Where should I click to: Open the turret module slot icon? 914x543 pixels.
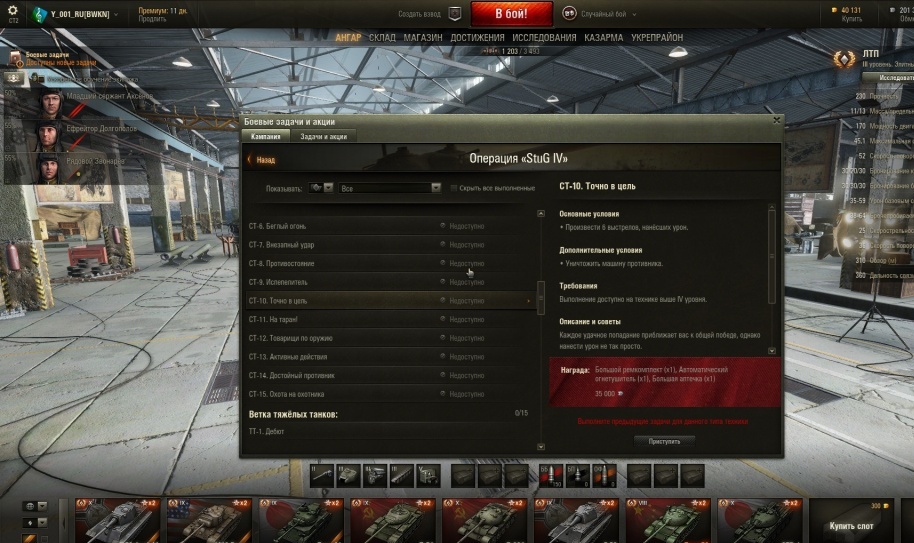tap(348, 476)
